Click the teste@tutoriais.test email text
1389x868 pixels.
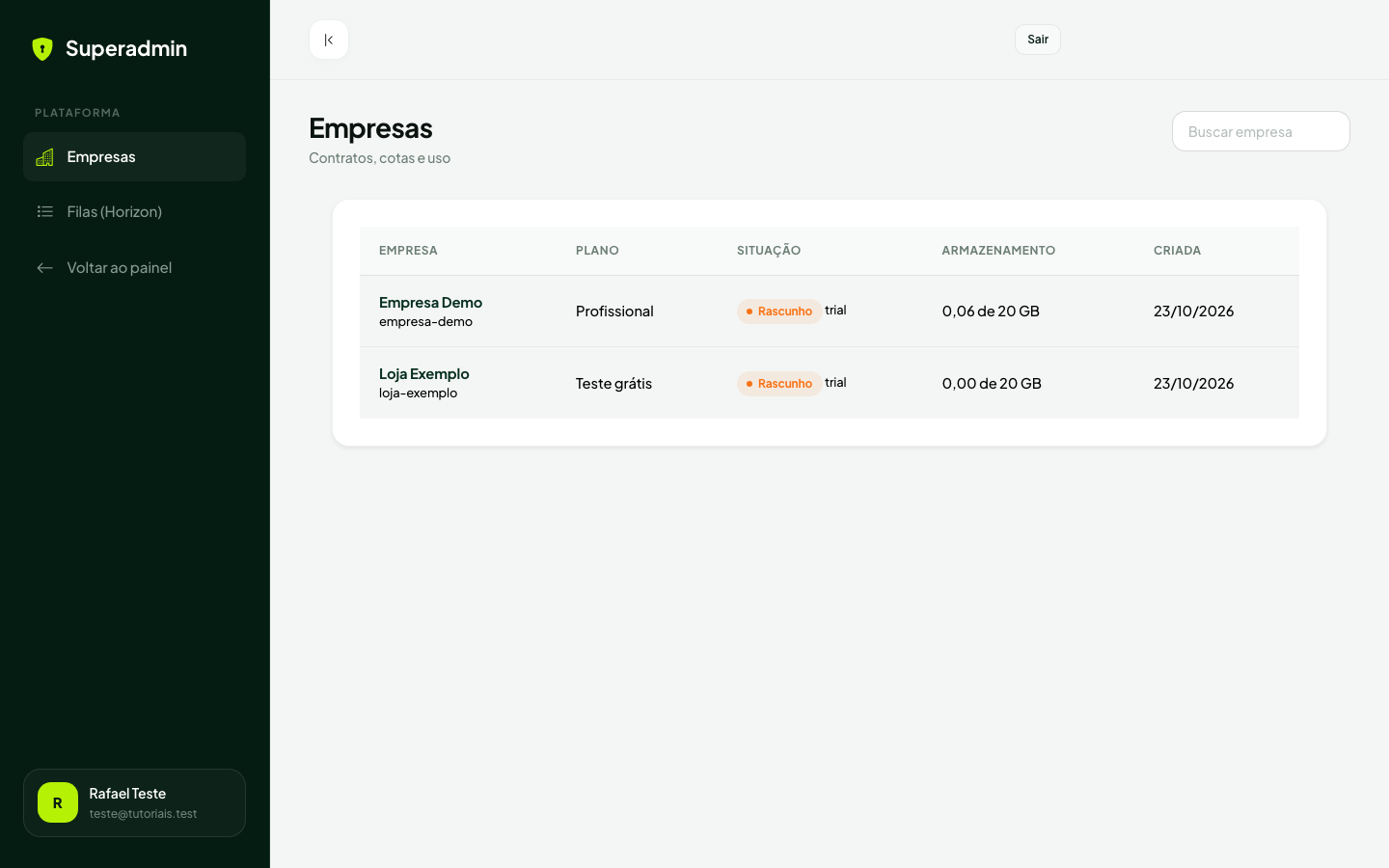[x=143, y=814]
